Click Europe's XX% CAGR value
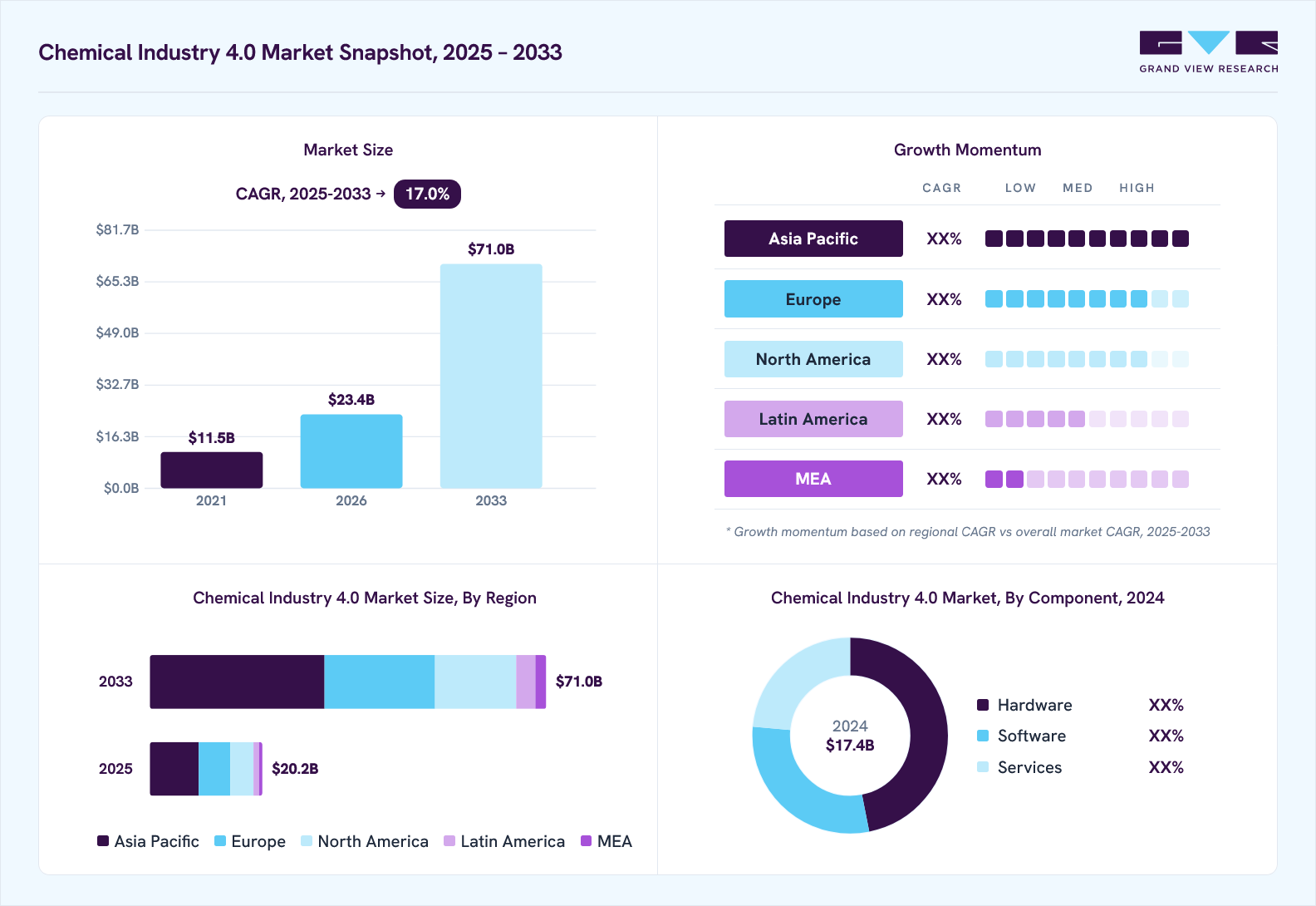 944,299
